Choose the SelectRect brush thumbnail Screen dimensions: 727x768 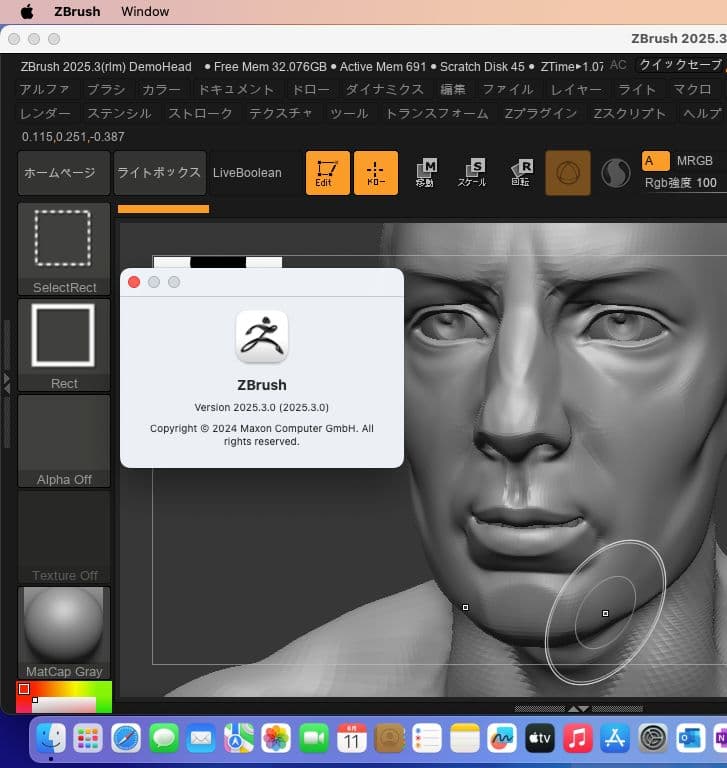(x=64, y=248)
